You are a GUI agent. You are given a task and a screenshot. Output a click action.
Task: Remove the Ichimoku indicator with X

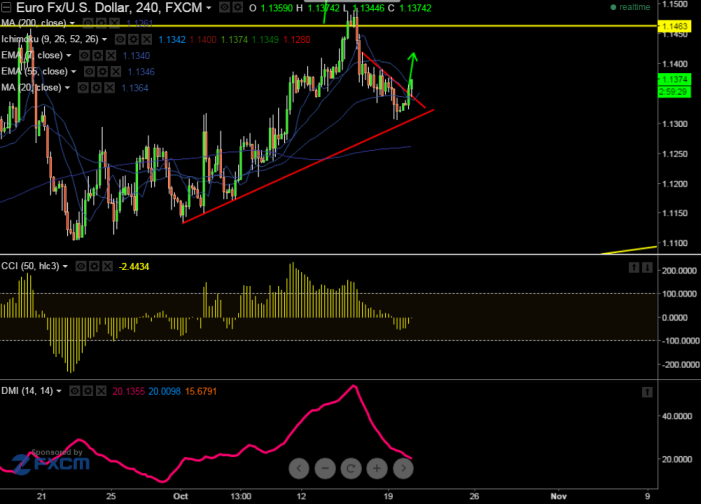tap(147, 39)
